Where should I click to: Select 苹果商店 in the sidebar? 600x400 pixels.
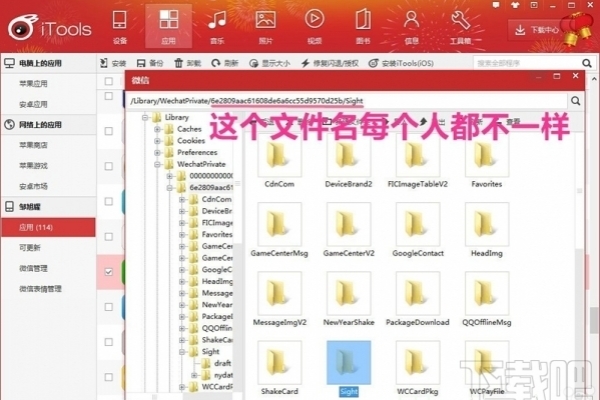pyautogui.click(x=33, y=145)
